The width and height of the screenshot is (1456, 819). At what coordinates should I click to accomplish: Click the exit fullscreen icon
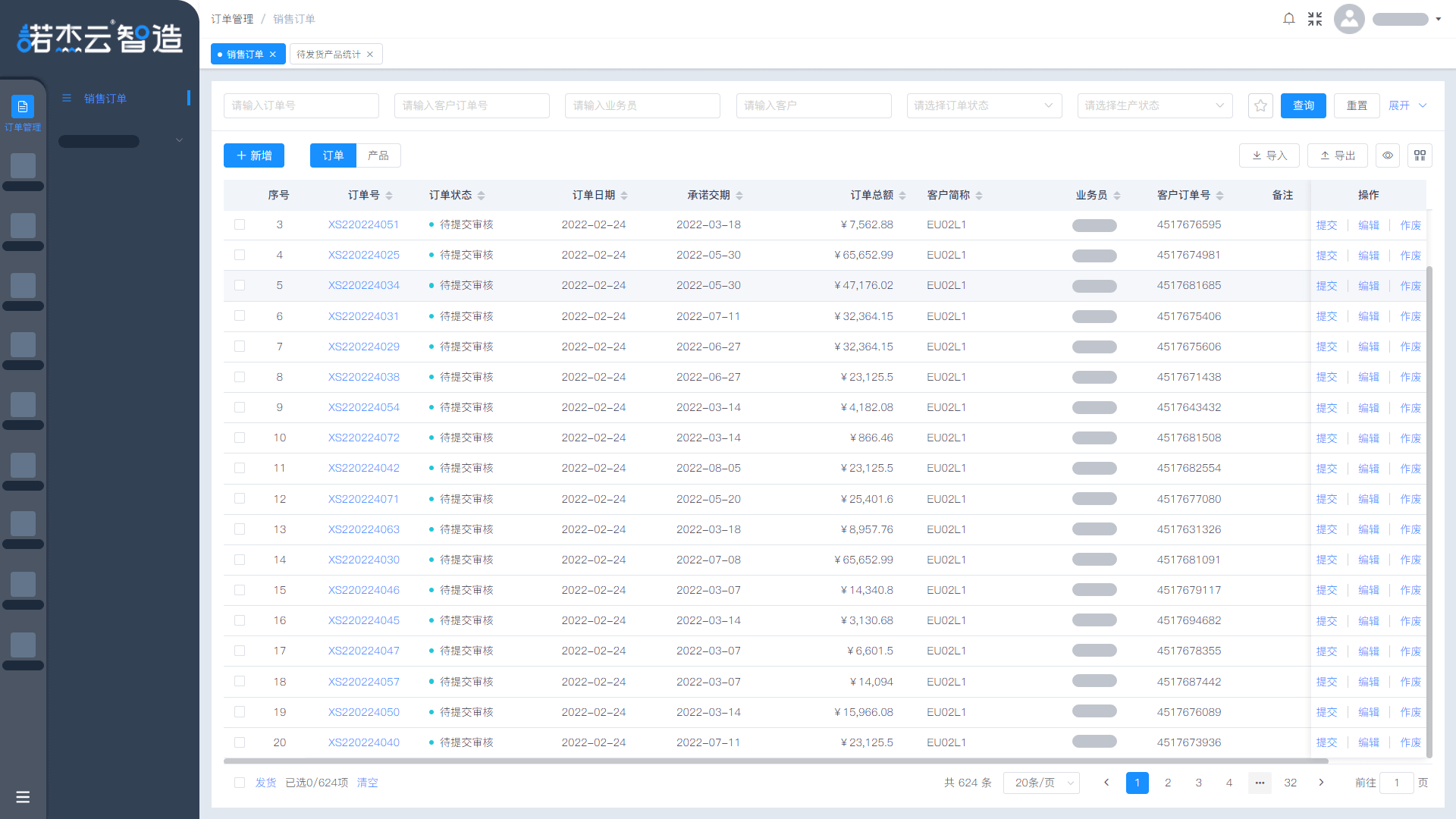[1315, 19]
